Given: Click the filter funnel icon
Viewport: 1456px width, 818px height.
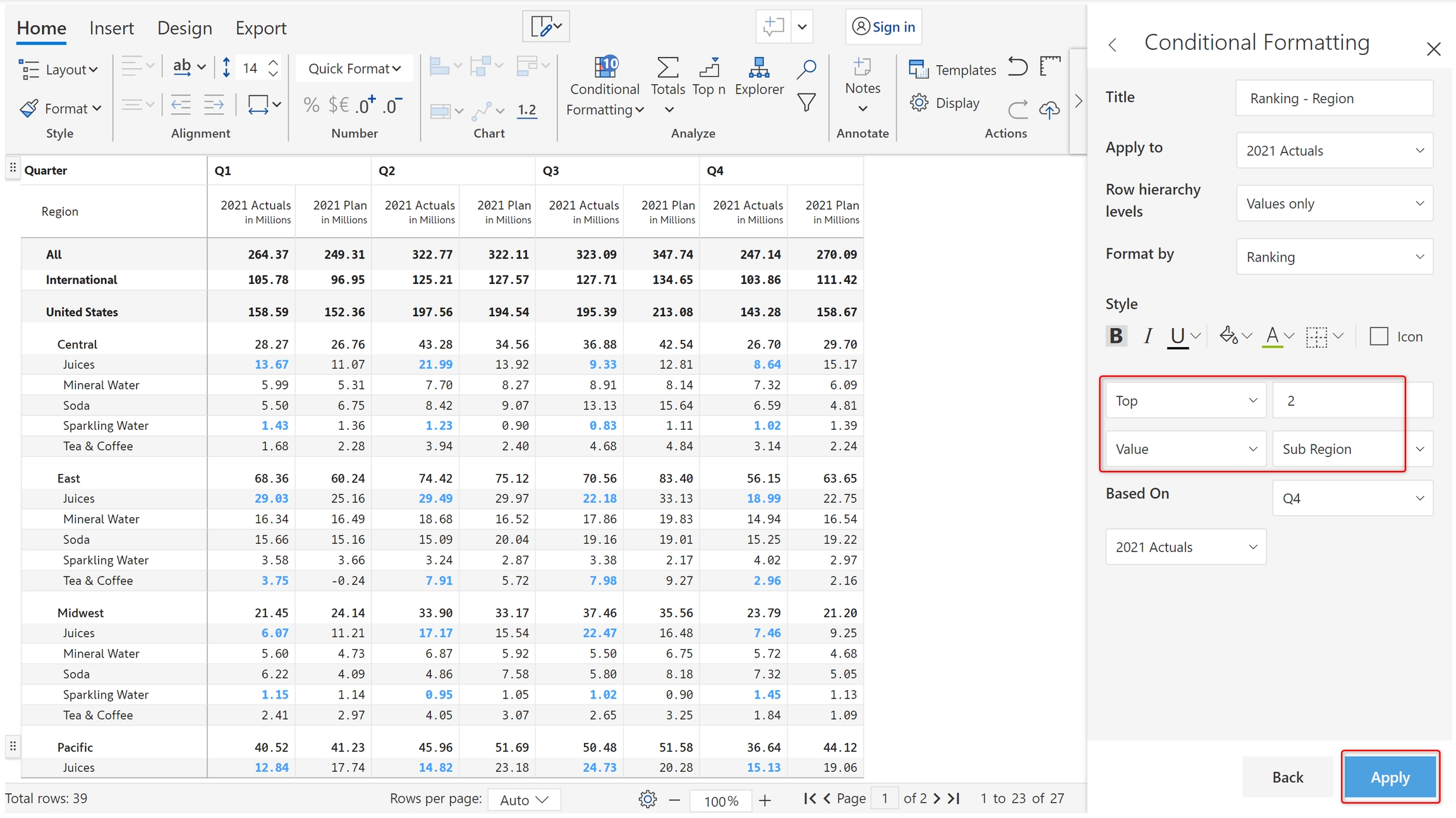Looking at the screenshot, I should coord(806,102).
